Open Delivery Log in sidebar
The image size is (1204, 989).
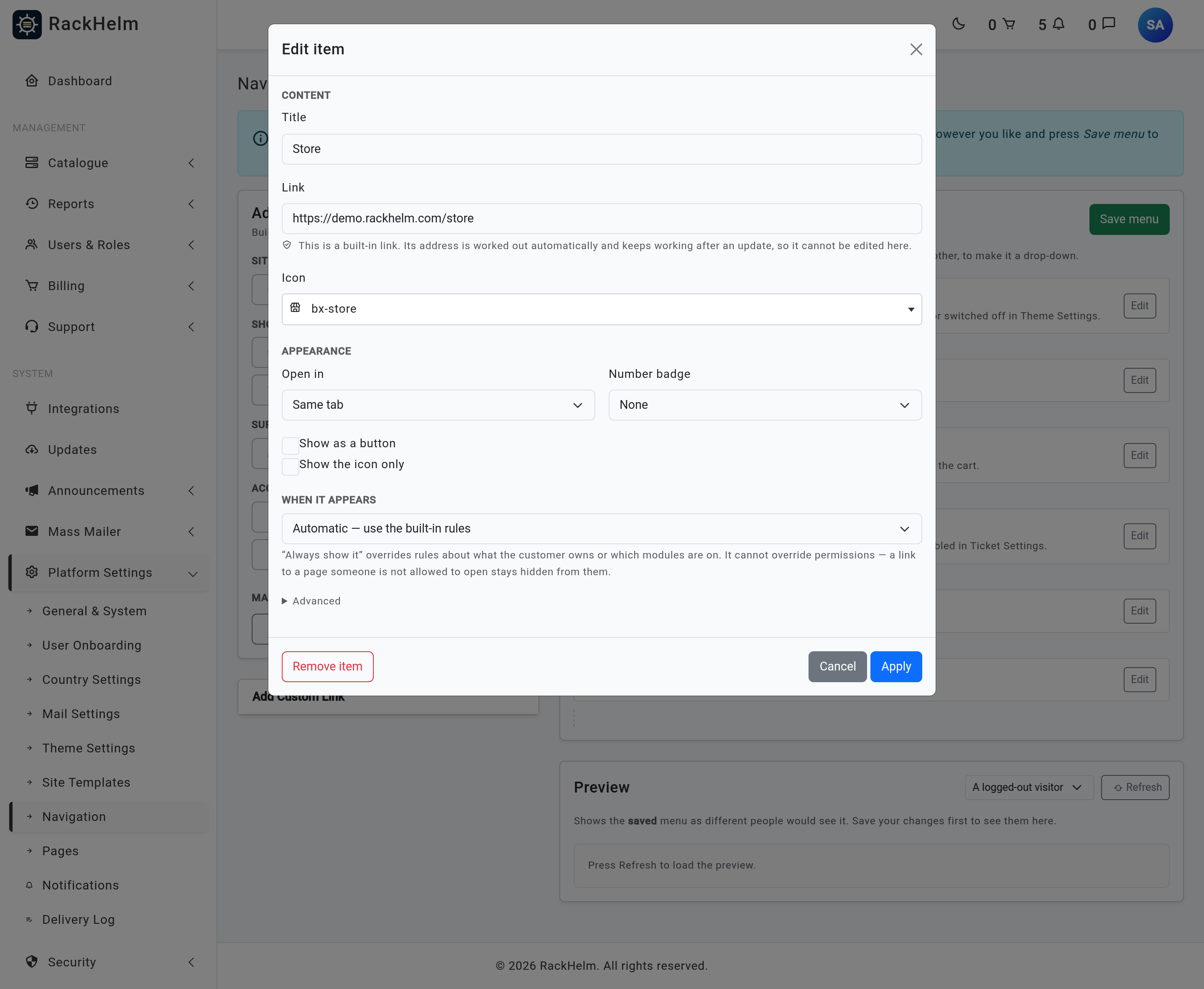point(79,920)
